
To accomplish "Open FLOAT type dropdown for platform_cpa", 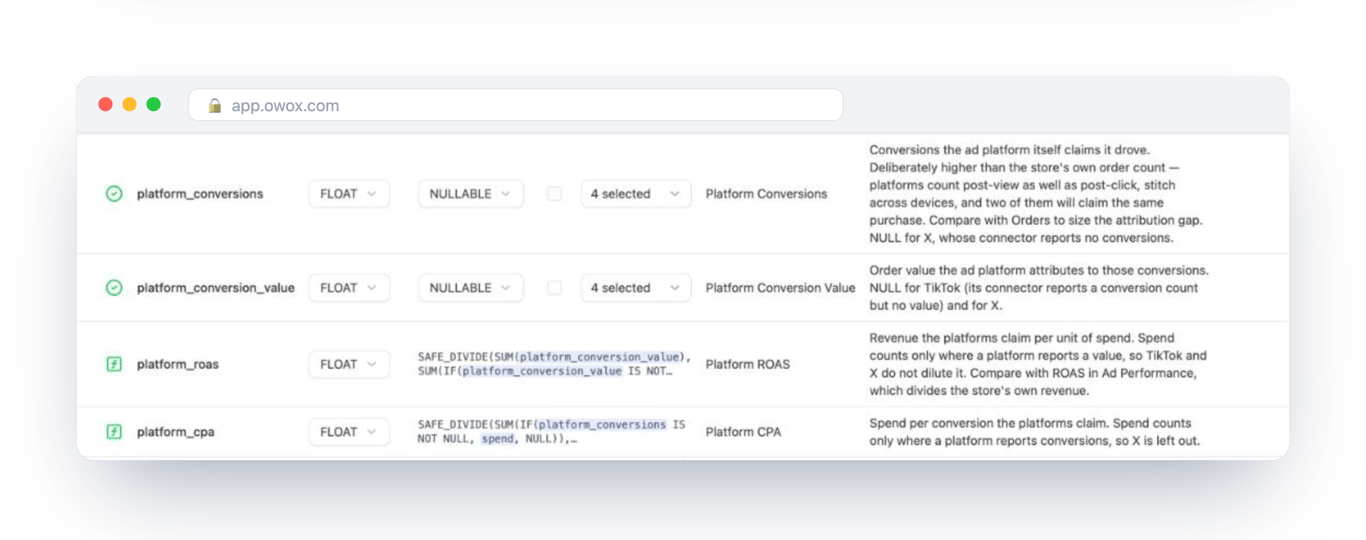I will coord(349,432).
